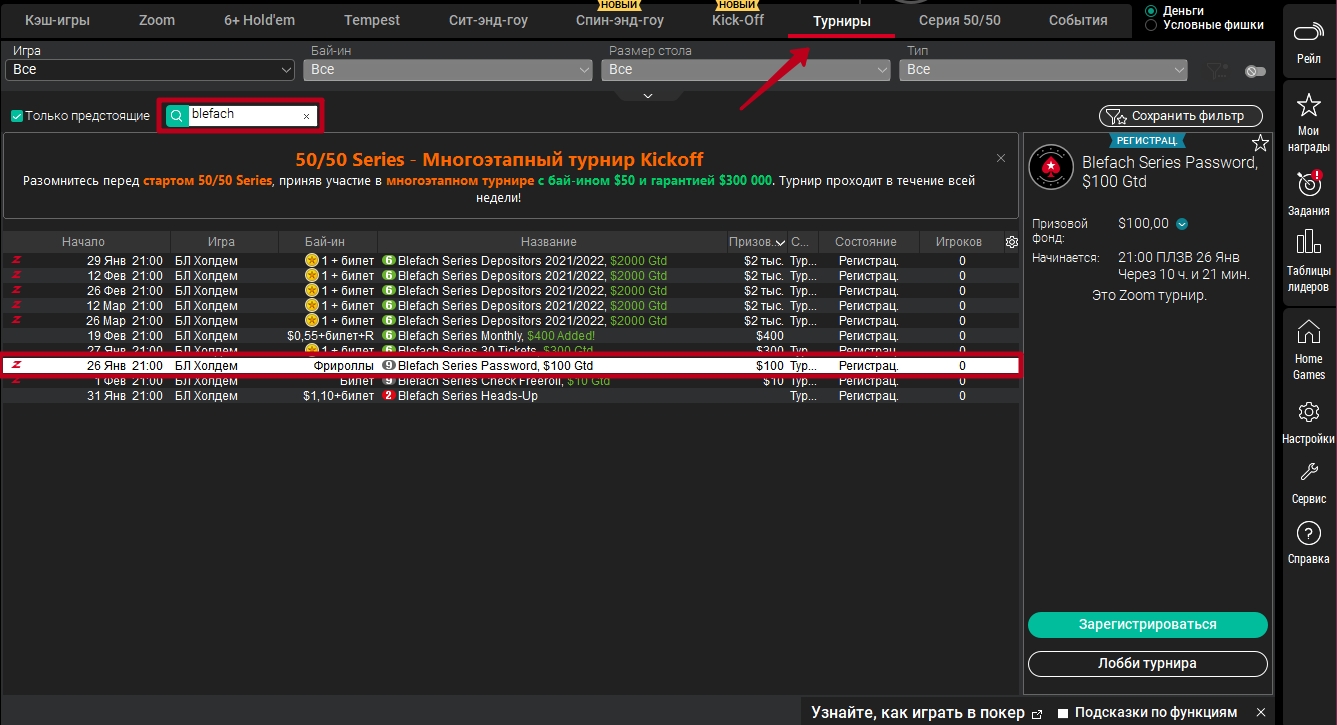Screen dimensions: 1337x725
Task: Clear the blefach search text
Action: (306, 116)
